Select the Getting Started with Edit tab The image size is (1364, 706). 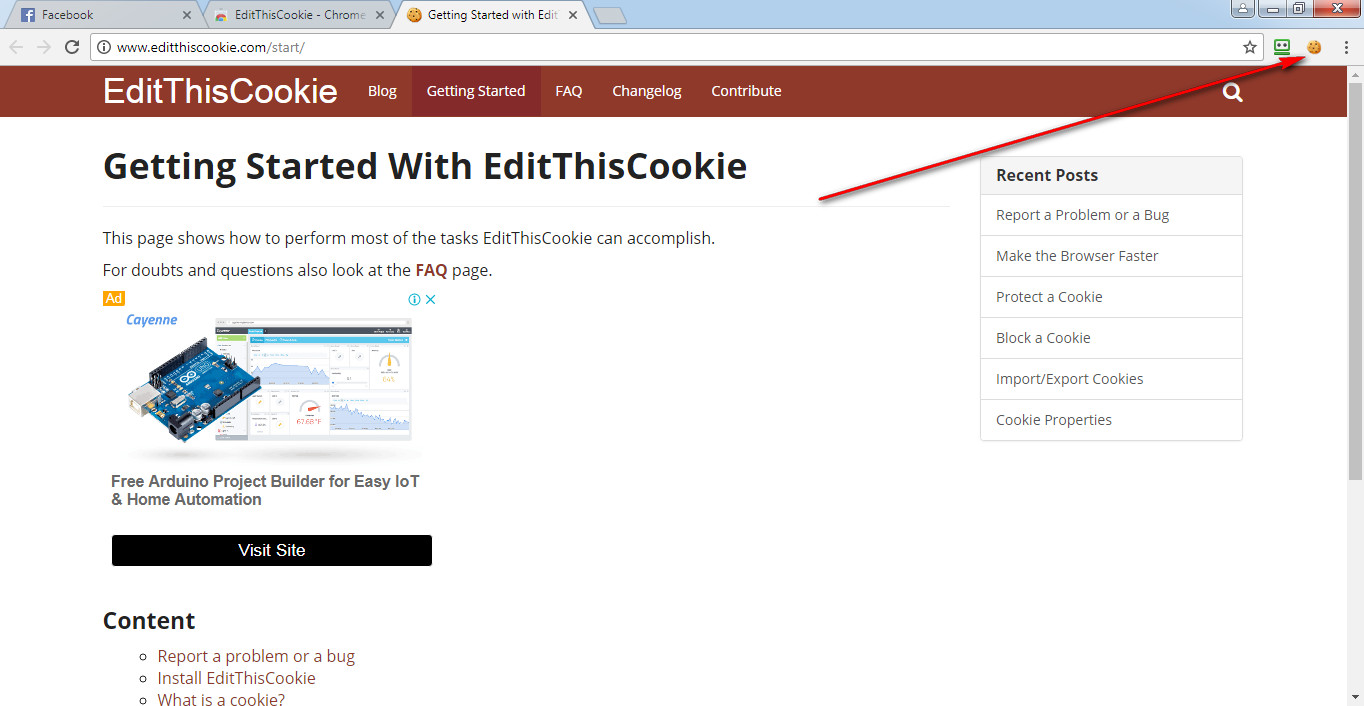(x=491, y=15)
